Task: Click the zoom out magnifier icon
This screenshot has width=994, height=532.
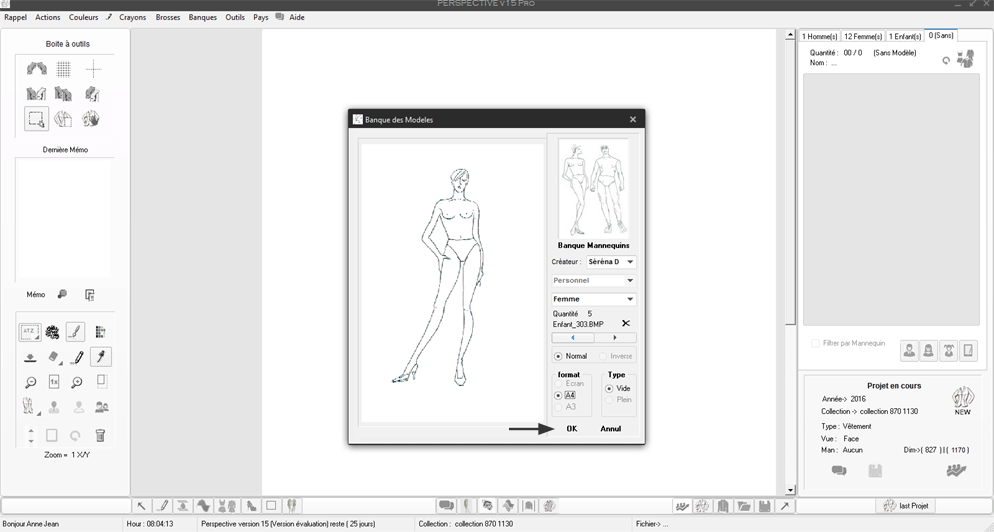Action: 31,382
